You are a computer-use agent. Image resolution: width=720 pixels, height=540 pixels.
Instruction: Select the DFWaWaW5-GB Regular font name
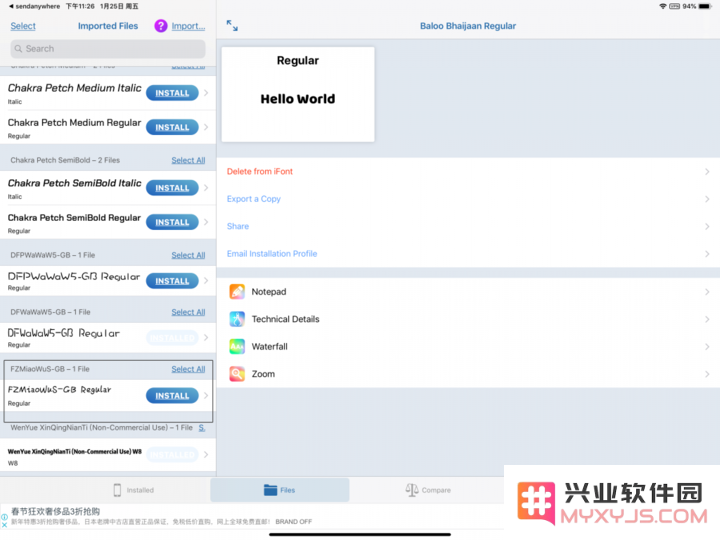(63, 333)
